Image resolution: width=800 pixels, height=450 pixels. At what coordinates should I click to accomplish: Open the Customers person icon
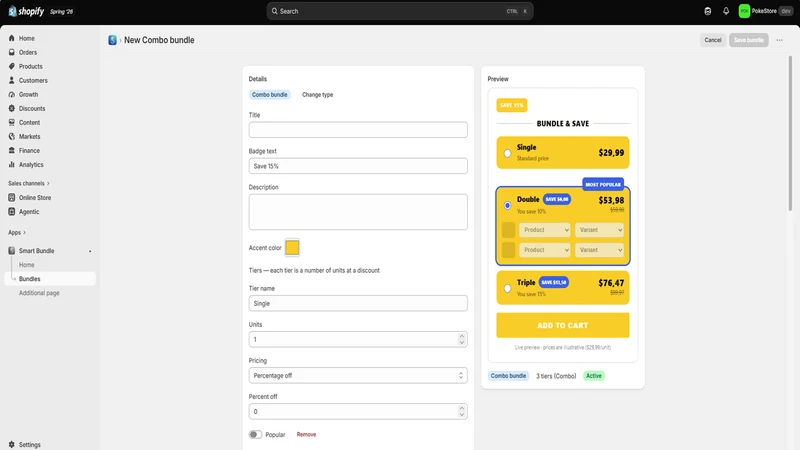point(12,80)
